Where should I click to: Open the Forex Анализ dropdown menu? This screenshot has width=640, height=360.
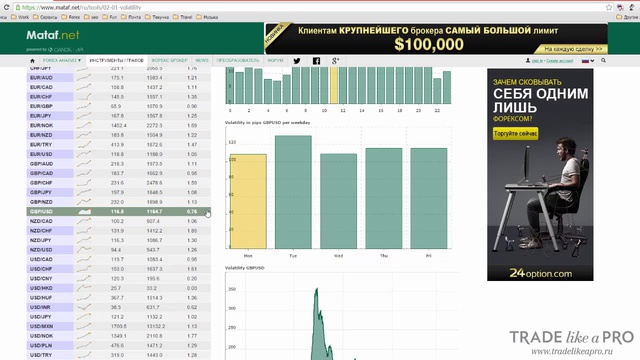(x=62, y=60)
